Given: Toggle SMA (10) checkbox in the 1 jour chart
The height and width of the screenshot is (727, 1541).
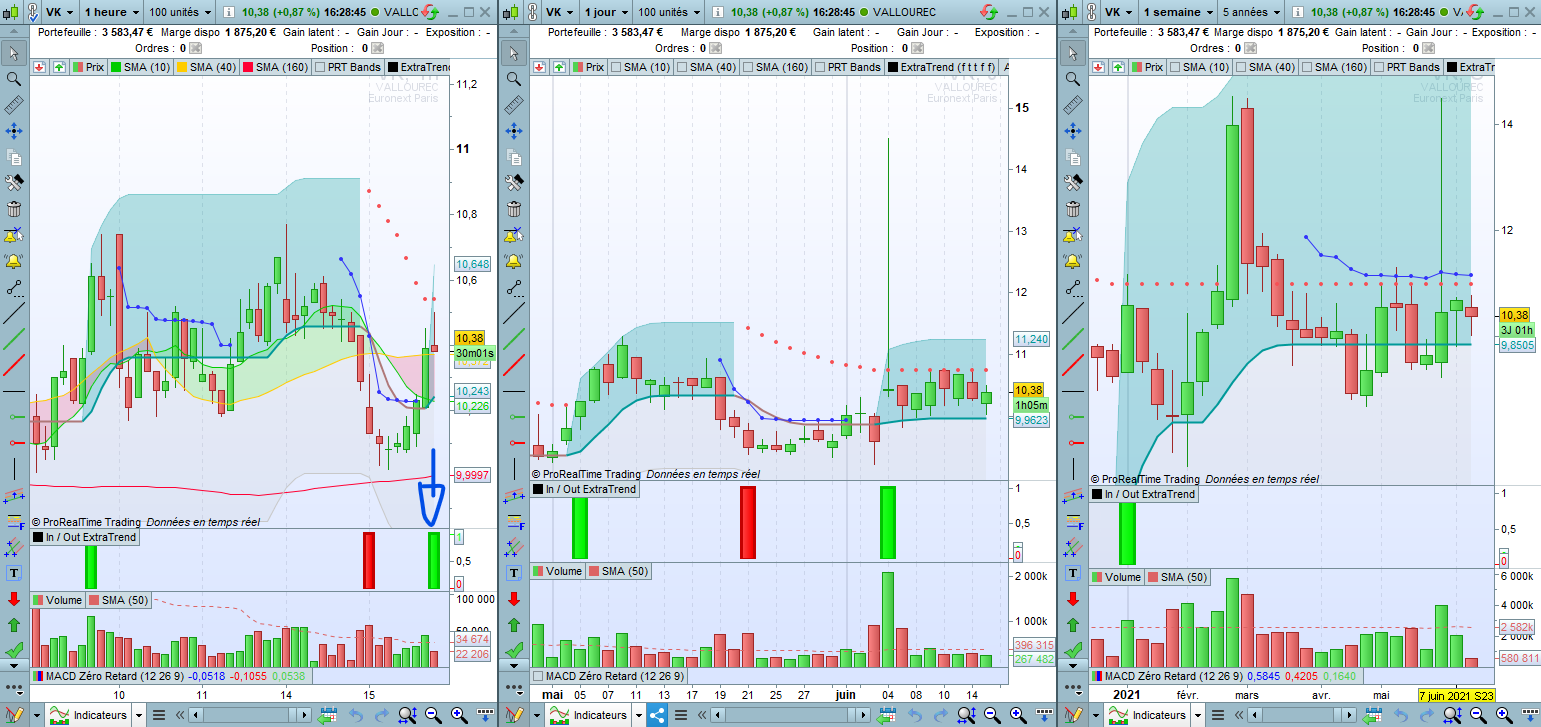Looking at the screenshot, I should coord(616,67).
